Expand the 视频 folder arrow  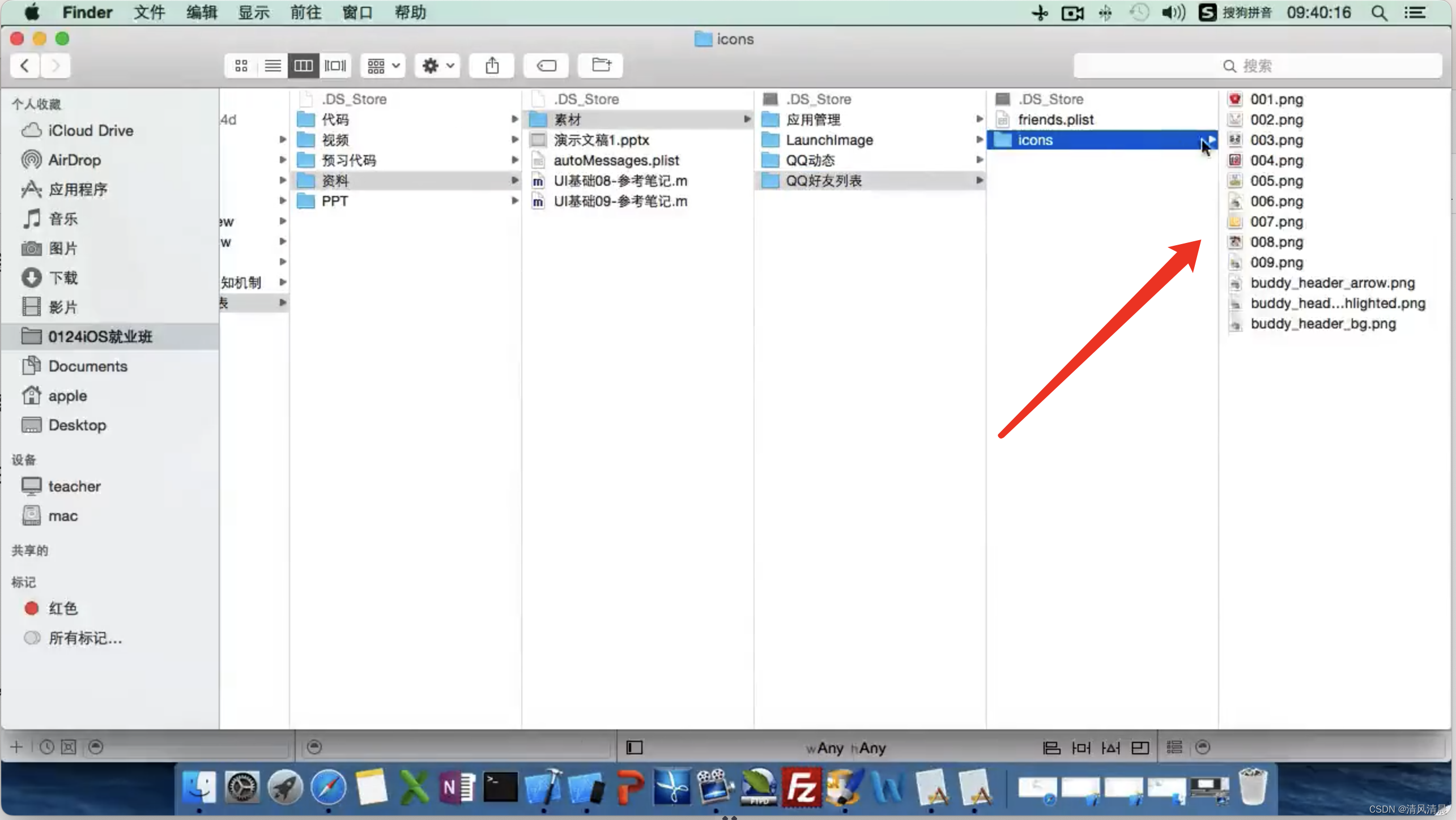click(514, 139)
